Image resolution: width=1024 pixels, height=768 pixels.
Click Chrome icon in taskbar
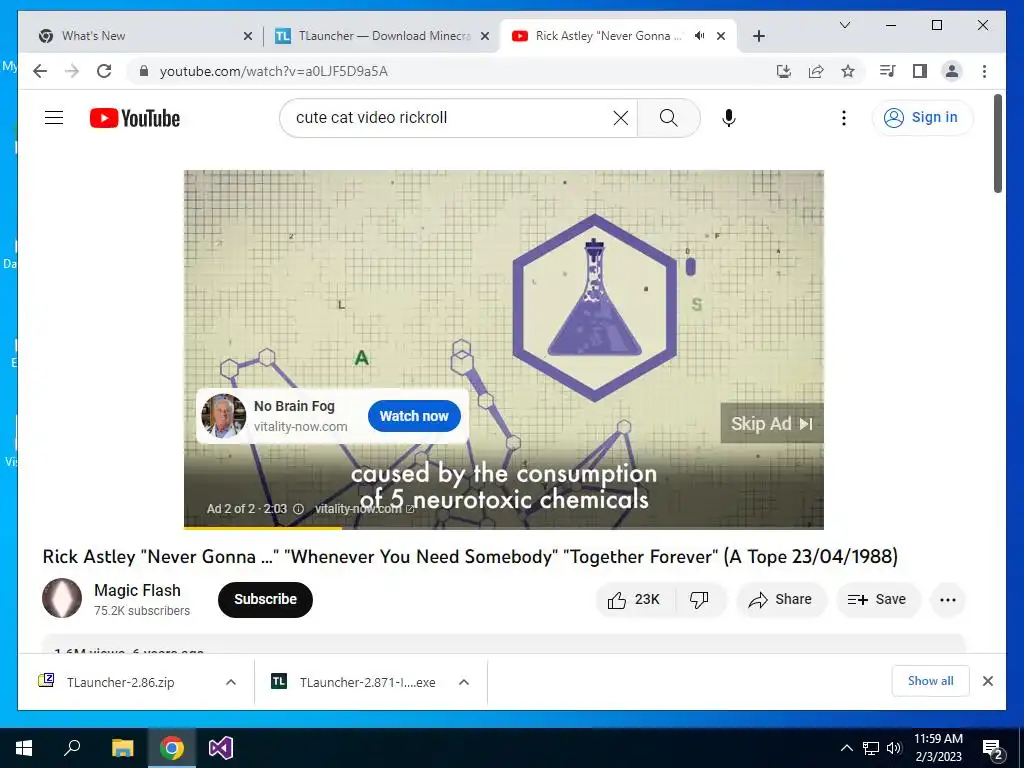(x=171, y=748)
